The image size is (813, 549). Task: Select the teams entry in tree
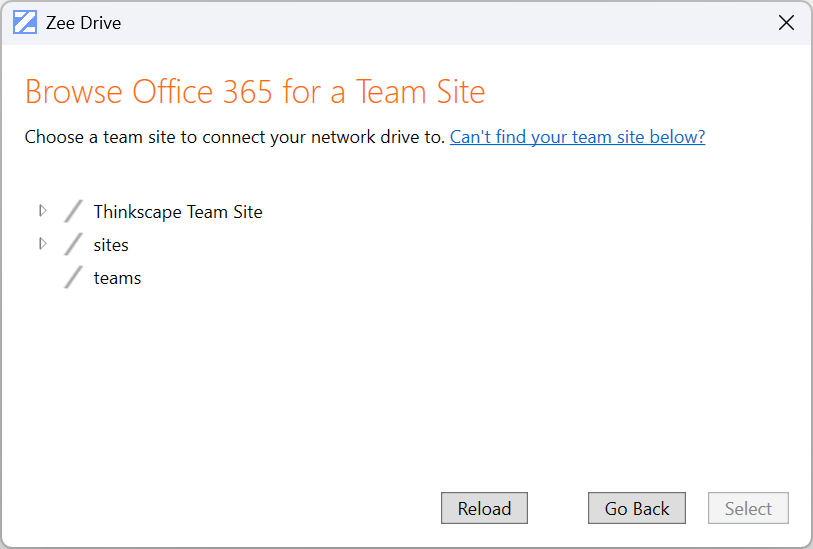117,278
